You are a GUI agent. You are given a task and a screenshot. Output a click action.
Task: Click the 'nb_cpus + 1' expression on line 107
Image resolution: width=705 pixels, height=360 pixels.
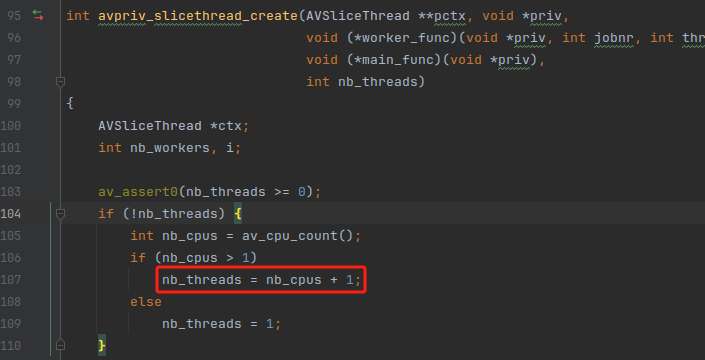(x=310, y=280)
